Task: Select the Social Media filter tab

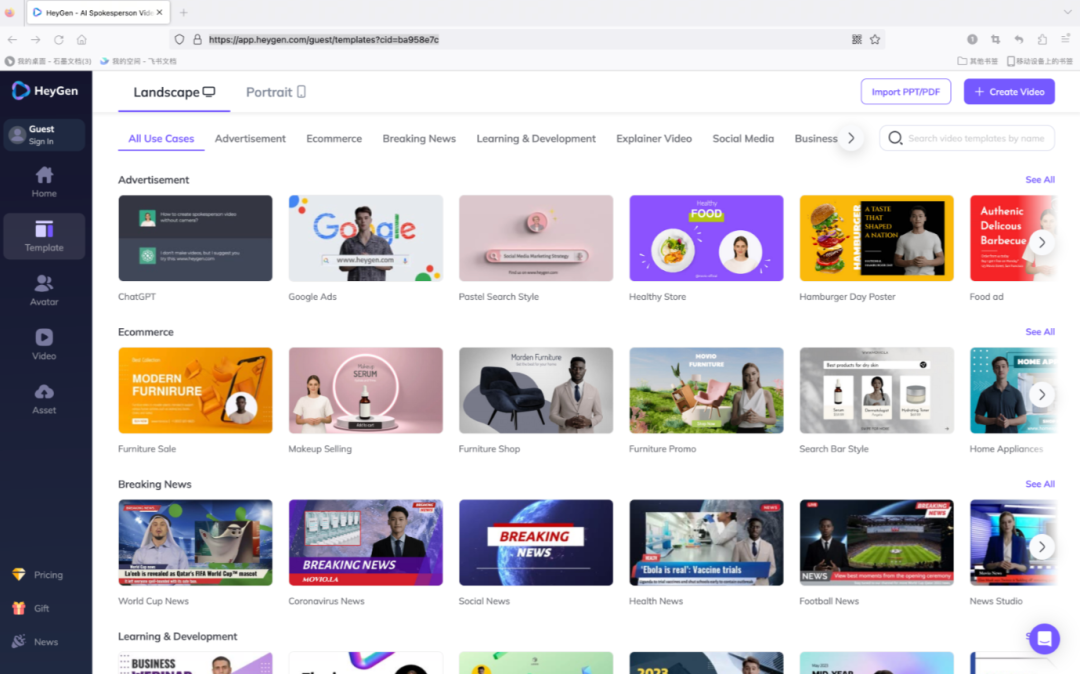Action: (743, 138)
